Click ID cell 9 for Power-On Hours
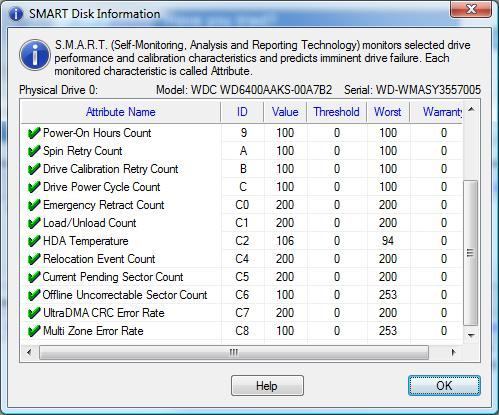Viewport: 499px width, 415px height. 244,133
